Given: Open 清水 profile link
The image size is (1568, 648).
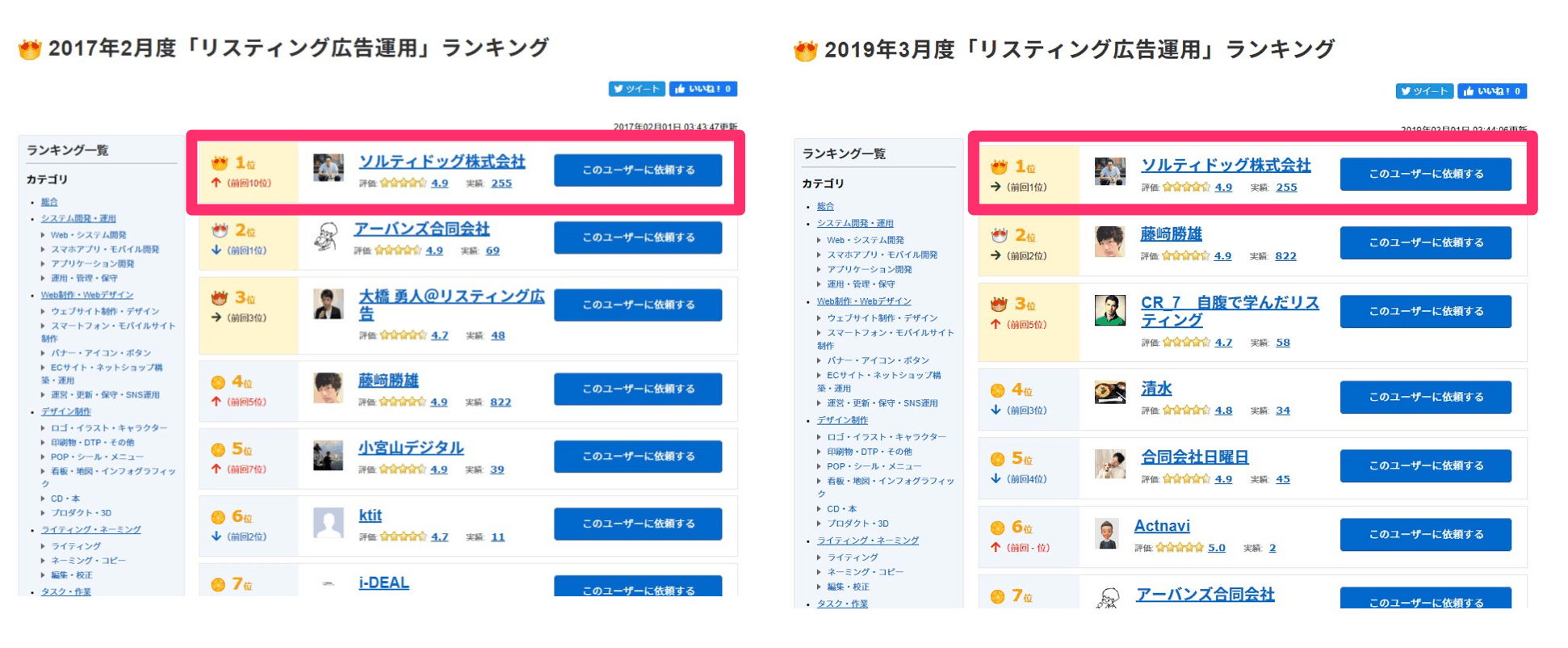Looking at the screenshot, I should 1156,389.
